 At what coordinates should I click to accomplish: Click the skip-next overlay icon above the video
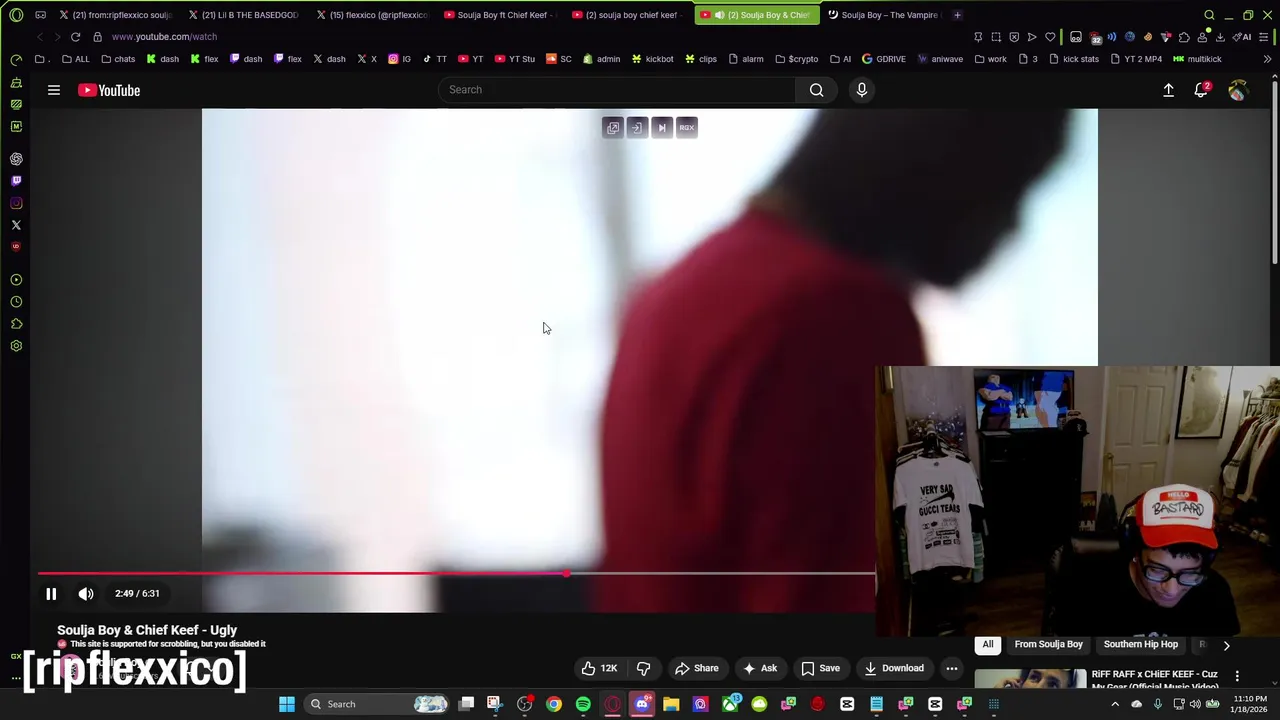662,128
